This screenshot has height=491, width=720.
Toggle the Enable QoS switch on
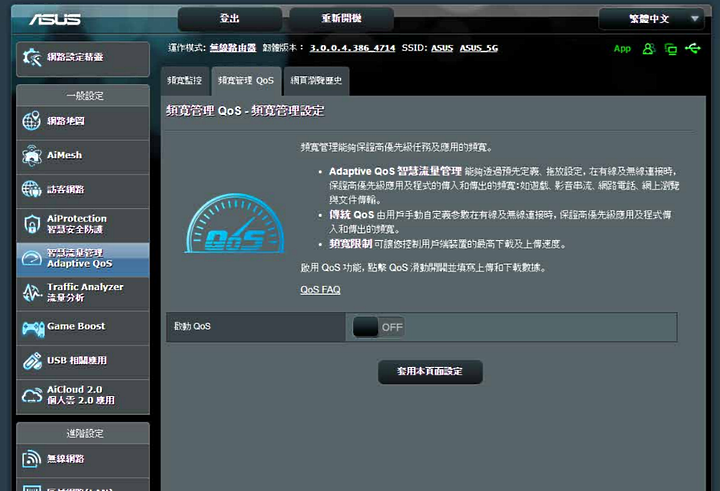click(379, 327)
